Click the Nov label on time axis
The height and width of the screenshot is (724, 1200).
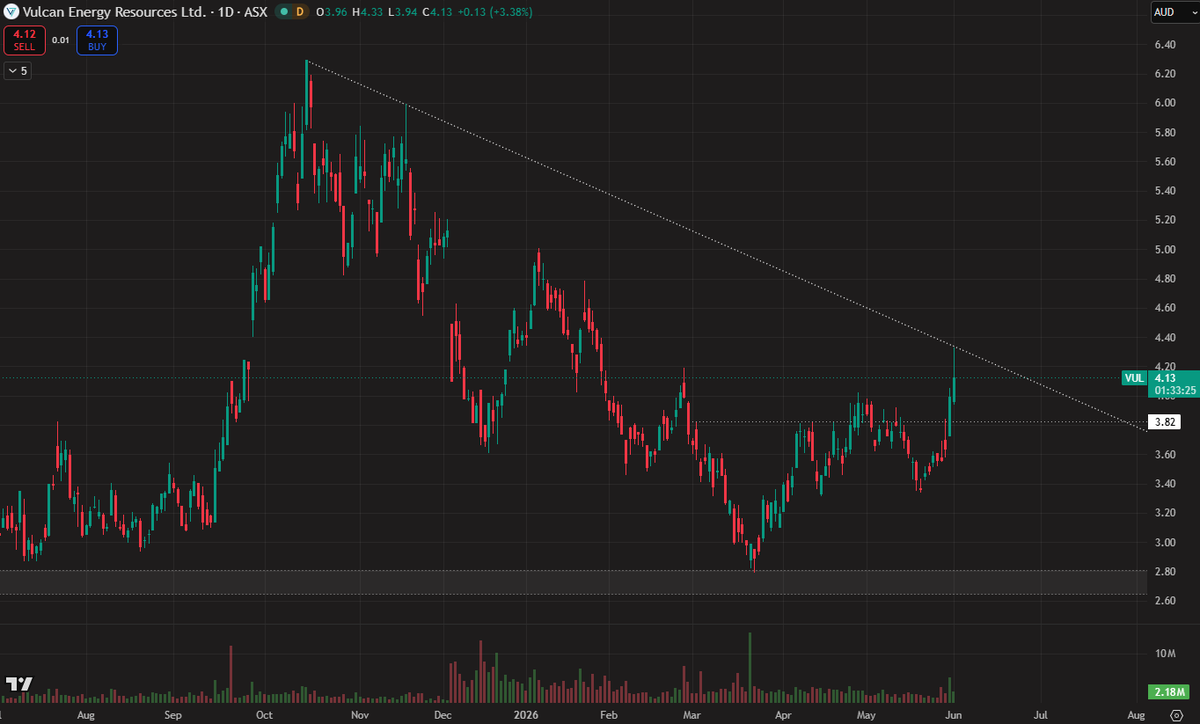[x=360, y=716]
